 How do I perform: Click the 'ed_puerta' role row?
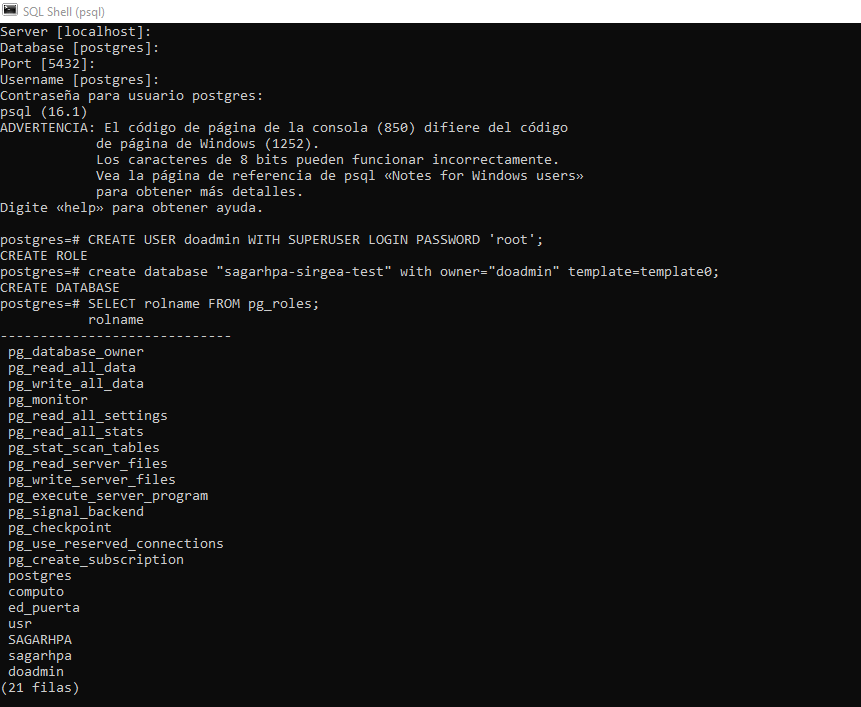coord(44,608)
